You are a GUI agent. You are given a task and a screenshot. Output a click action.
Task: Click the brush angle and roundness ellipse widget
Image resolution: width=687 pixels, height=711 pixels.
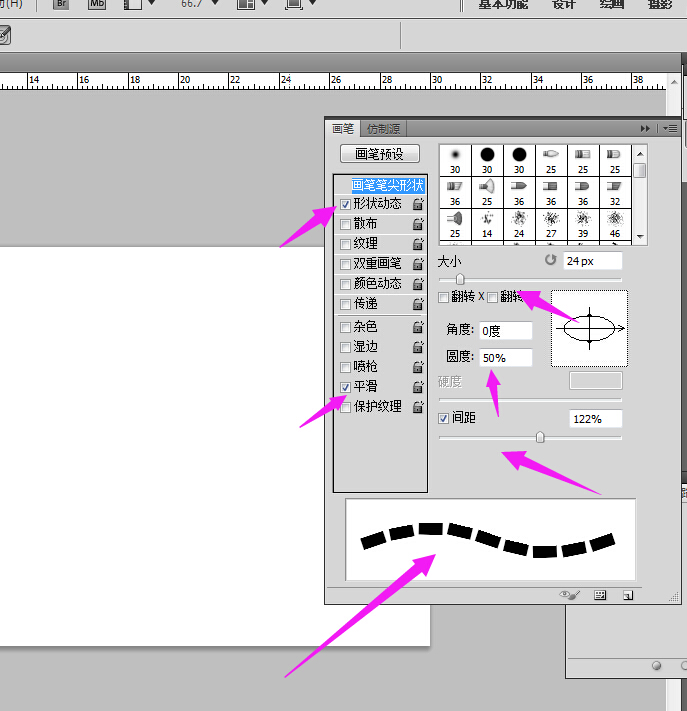point(590,328)
